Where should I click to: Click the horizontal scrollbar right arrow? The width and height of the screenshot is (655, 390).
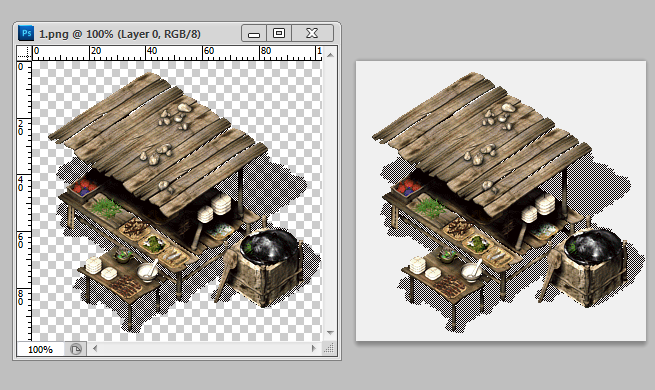313,348
